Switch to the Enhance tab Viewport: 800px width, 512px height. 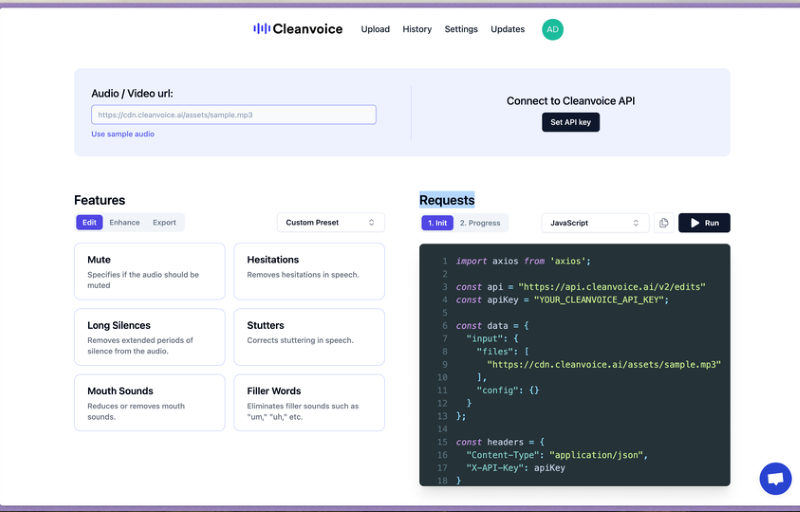(125, 223)
